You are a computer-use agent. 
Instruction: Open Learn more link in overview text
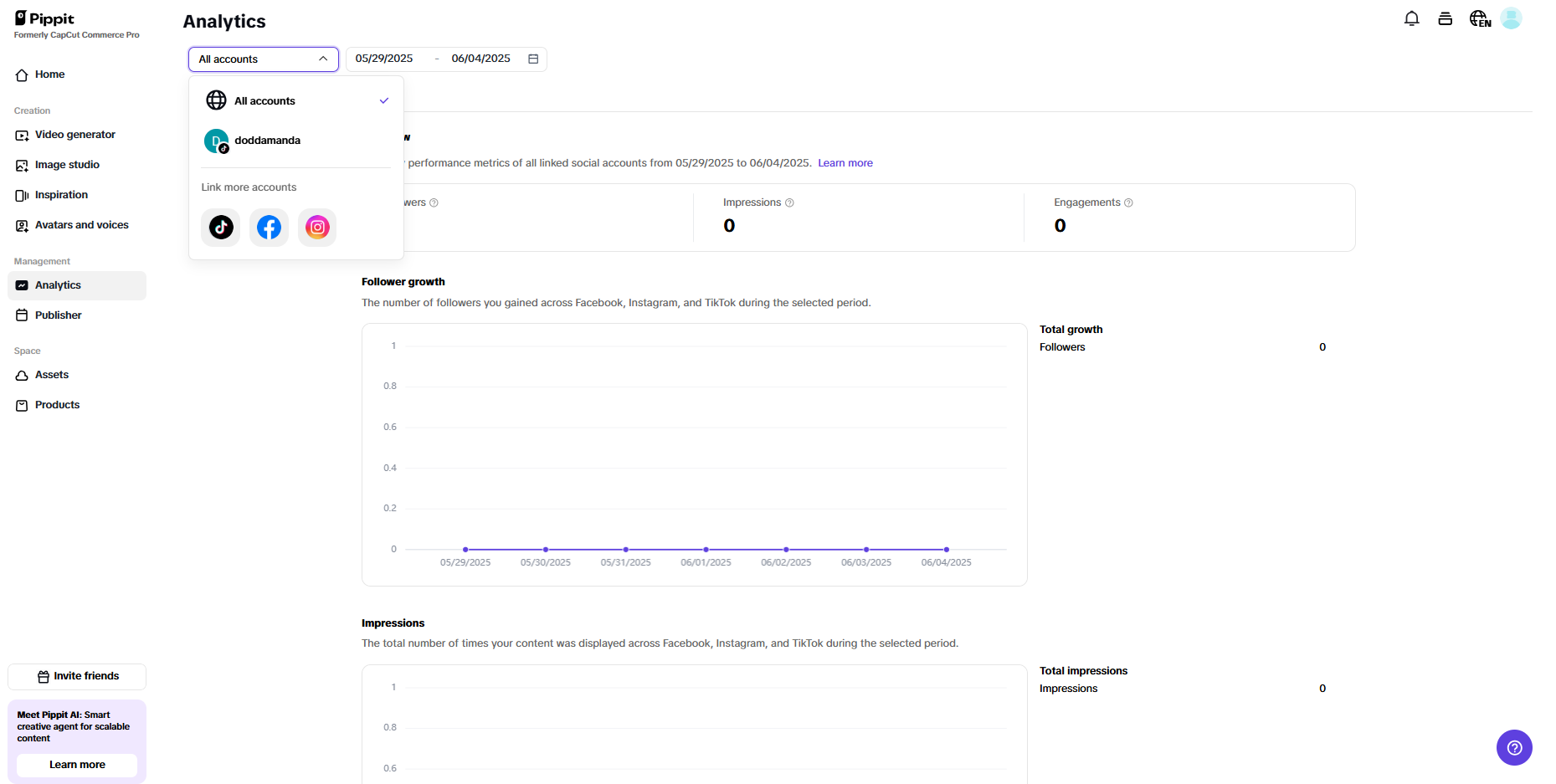click(845, 163)
